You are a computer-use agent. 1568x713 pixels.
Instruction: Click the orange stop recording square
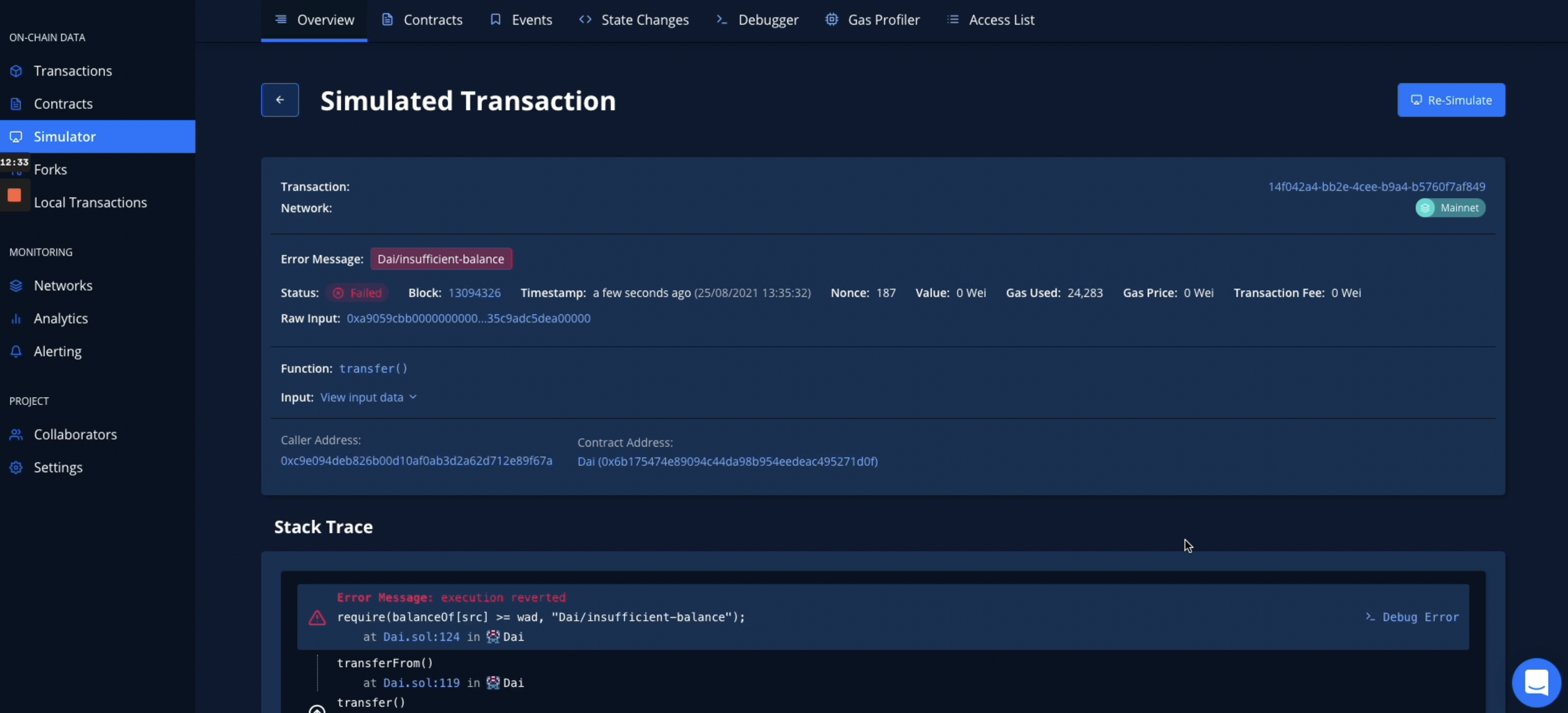coord(15,195)
